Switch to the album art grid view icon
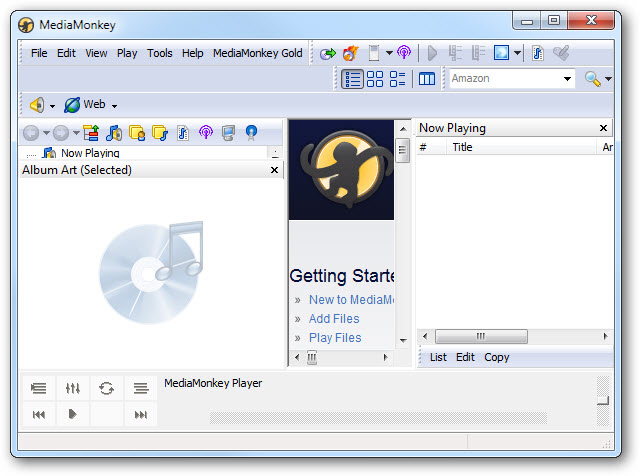Image resolution: width=640 pixels, height=476 pixels. click(x=375, y=79)
